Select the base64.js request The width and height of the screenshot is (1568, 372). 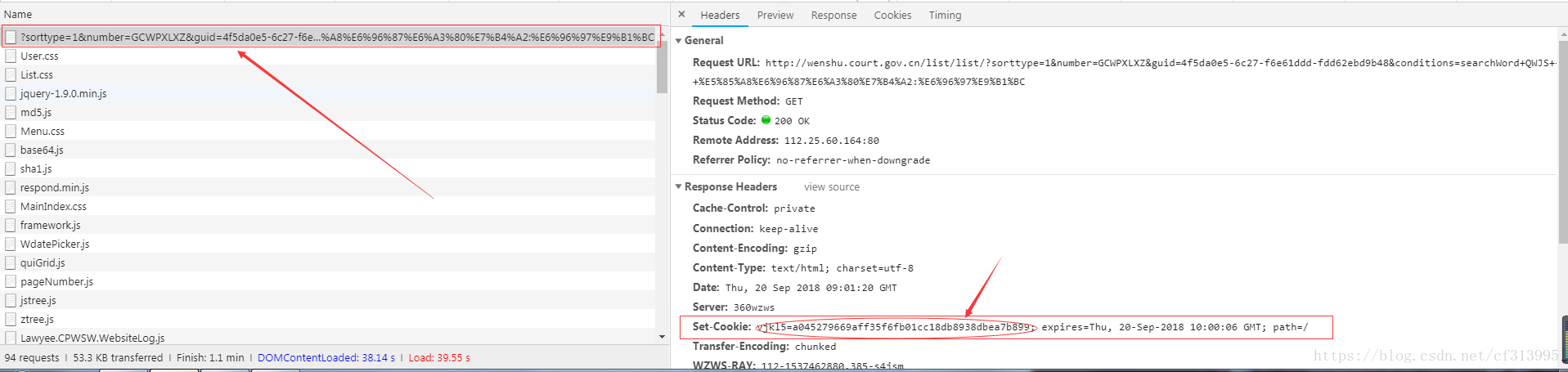[x=328, y=150]
